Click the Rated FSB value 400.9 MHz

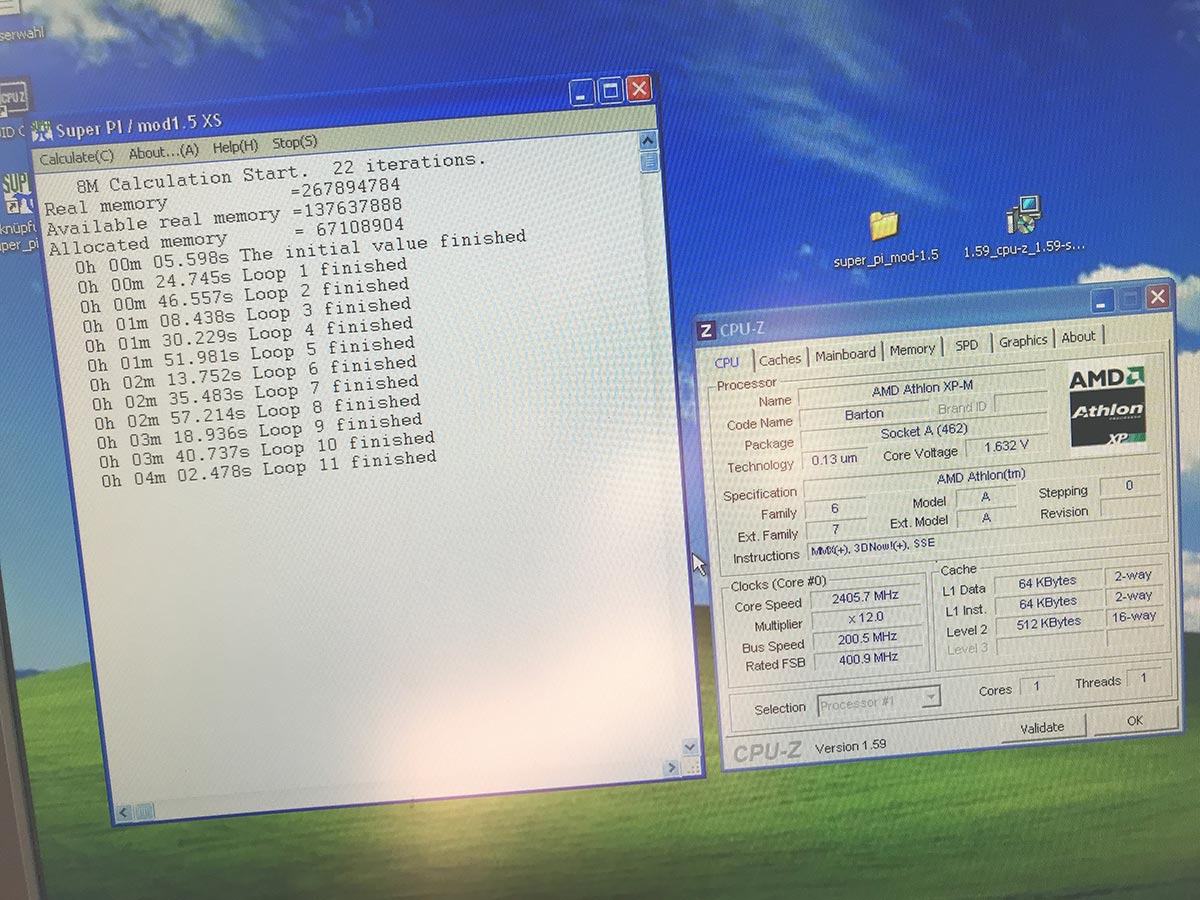[869, 659]
